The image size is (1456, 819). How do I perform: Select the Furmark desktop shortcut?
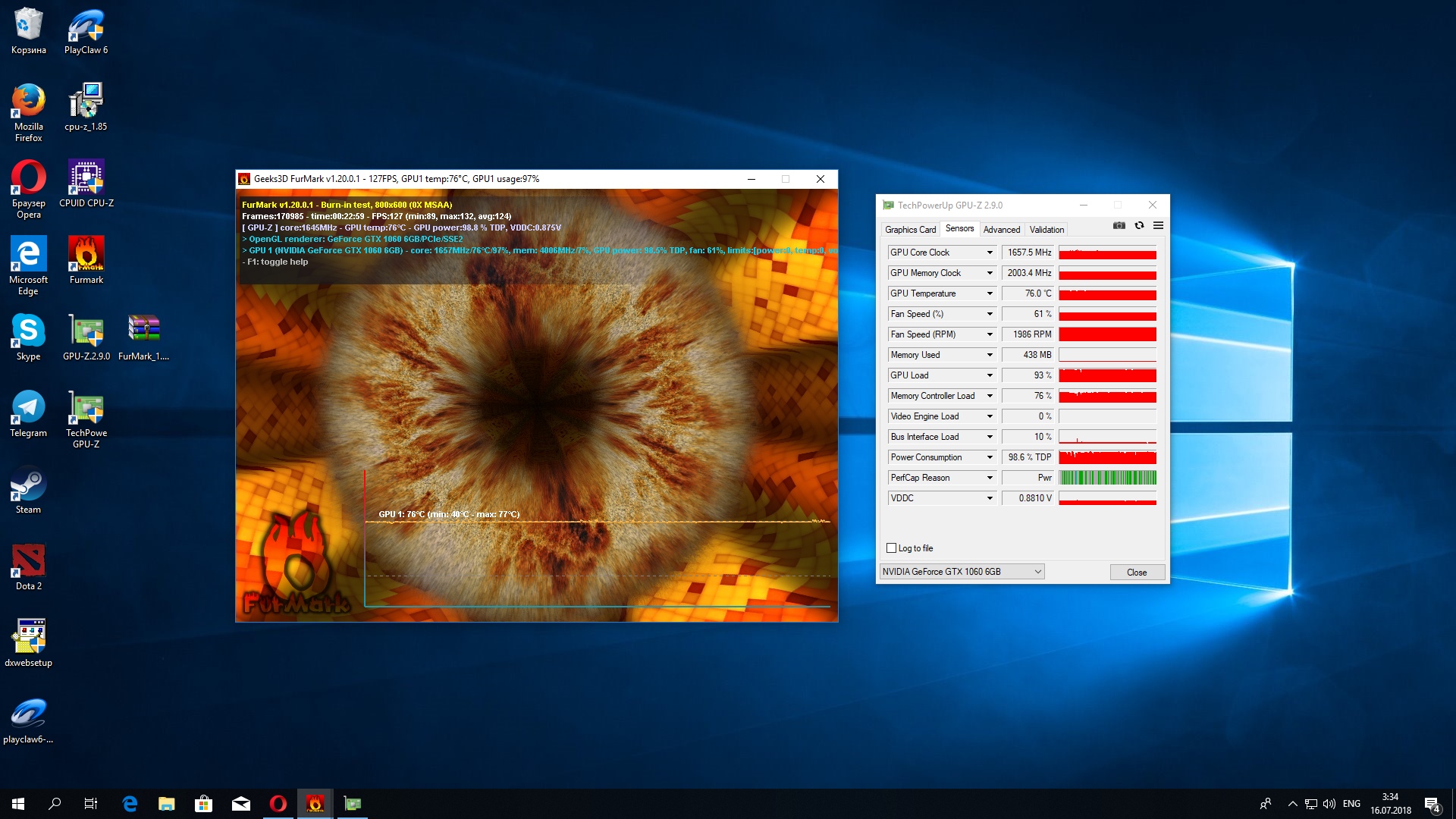[86, 260]
